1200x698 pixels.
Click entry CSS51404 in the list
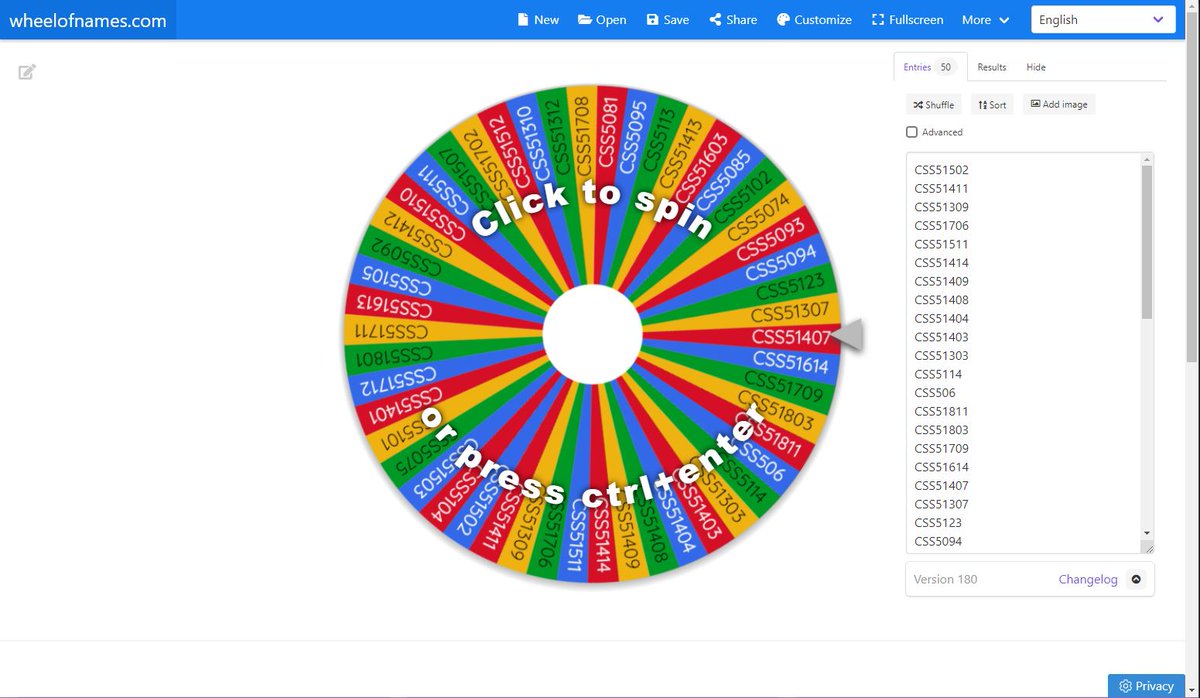[x=941, y=318]
